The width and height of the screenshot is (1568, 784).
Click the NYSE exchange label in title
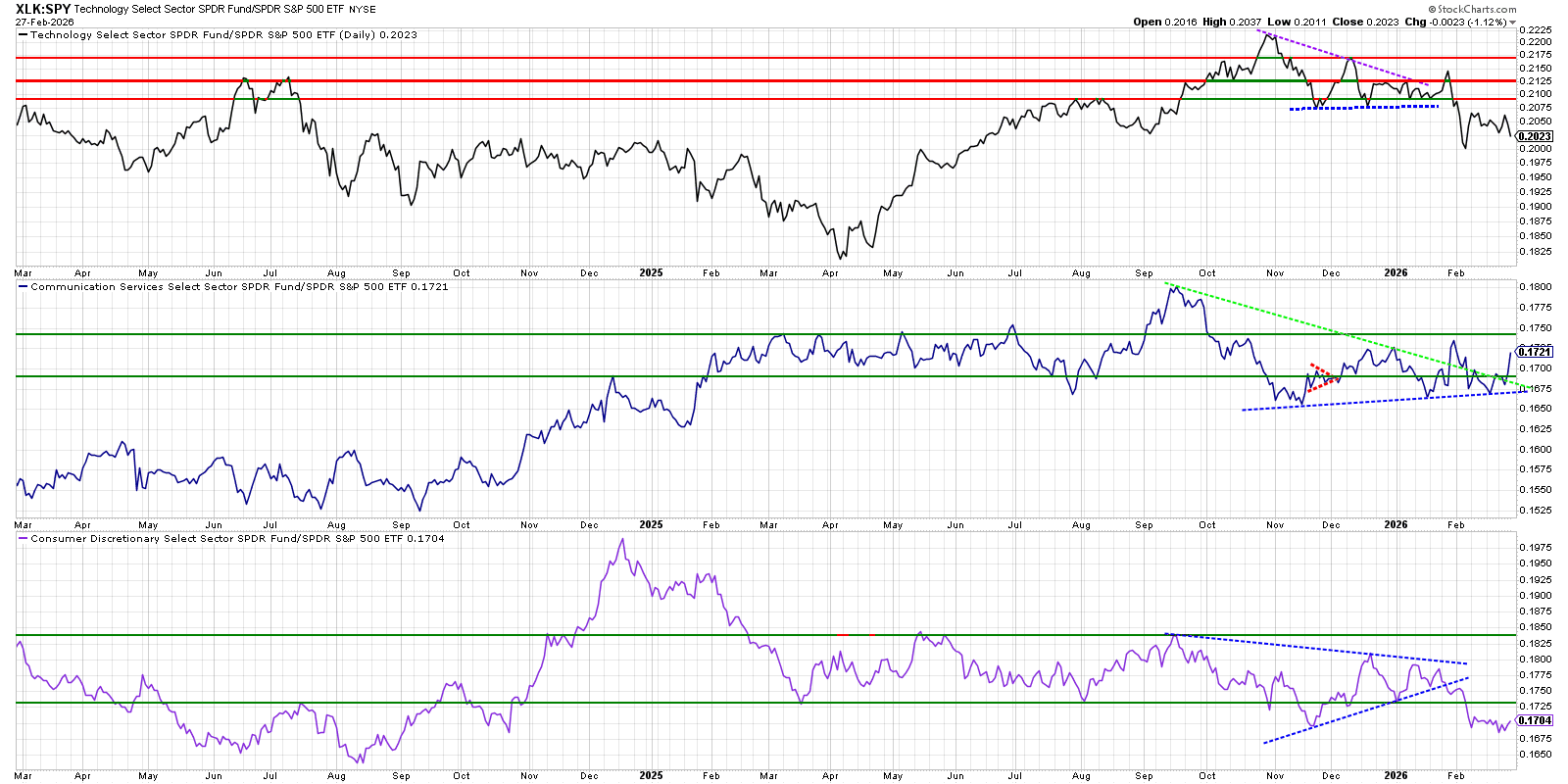363,10
